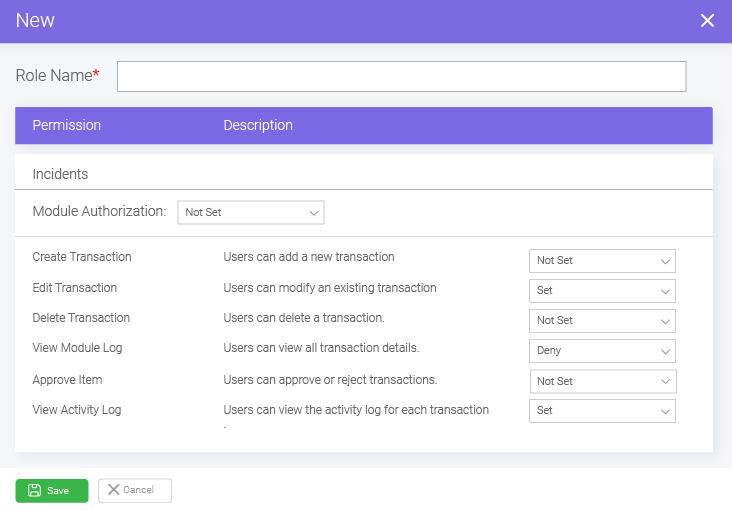Click chevron arrow of Delete Transaction dropdown

(666, 322)
